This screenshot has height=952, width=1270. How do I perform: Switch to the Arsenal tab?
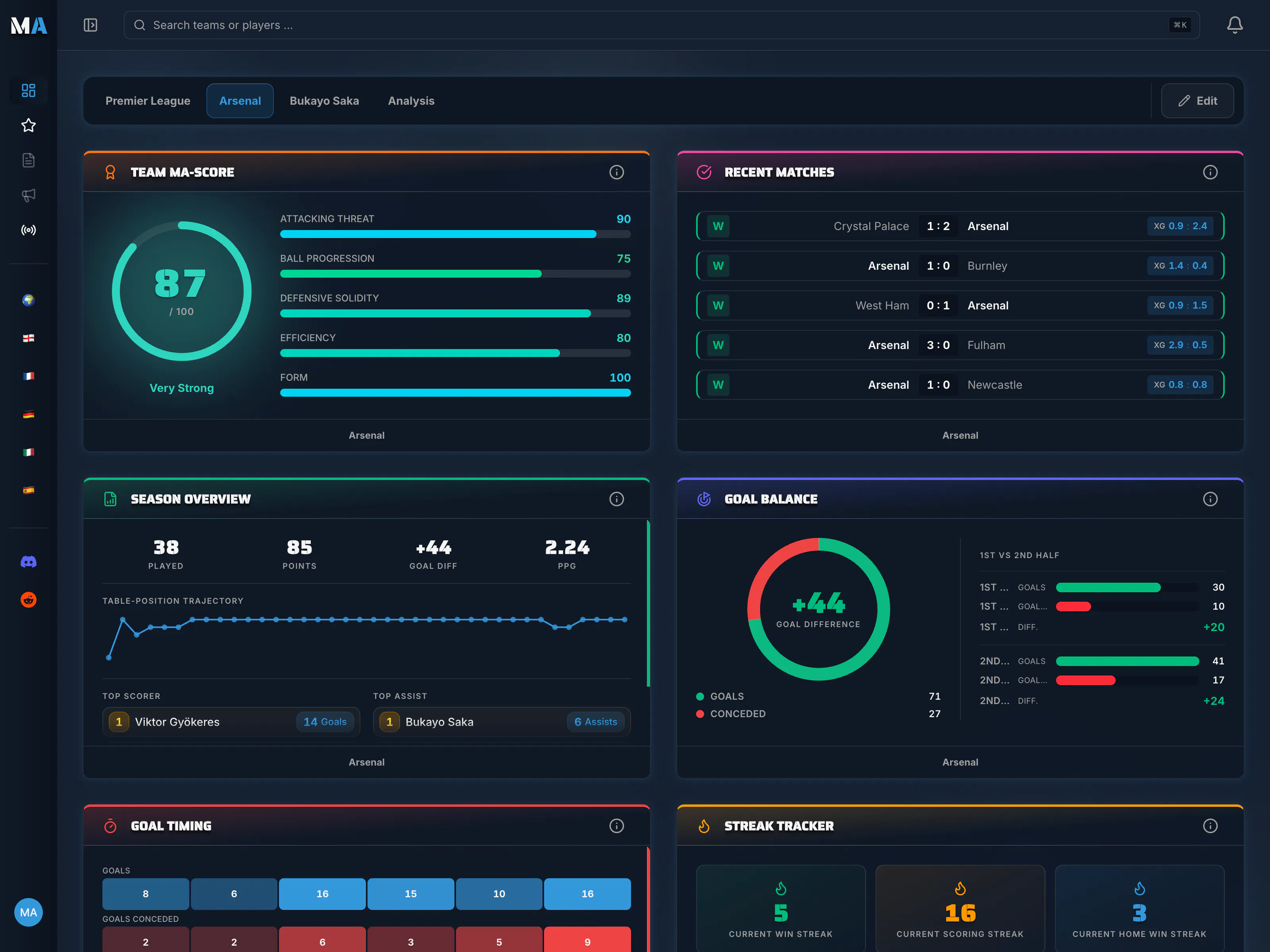tap(240, 101)
